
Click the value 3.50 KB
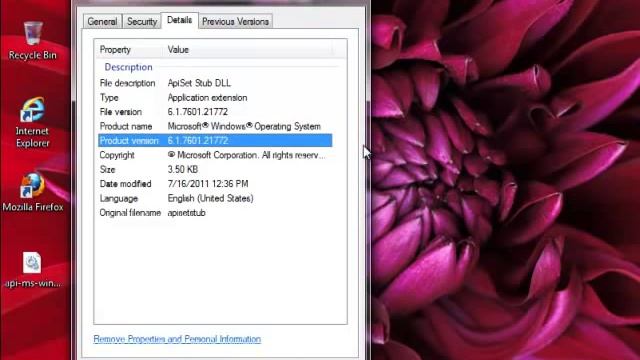click(182, 169)
